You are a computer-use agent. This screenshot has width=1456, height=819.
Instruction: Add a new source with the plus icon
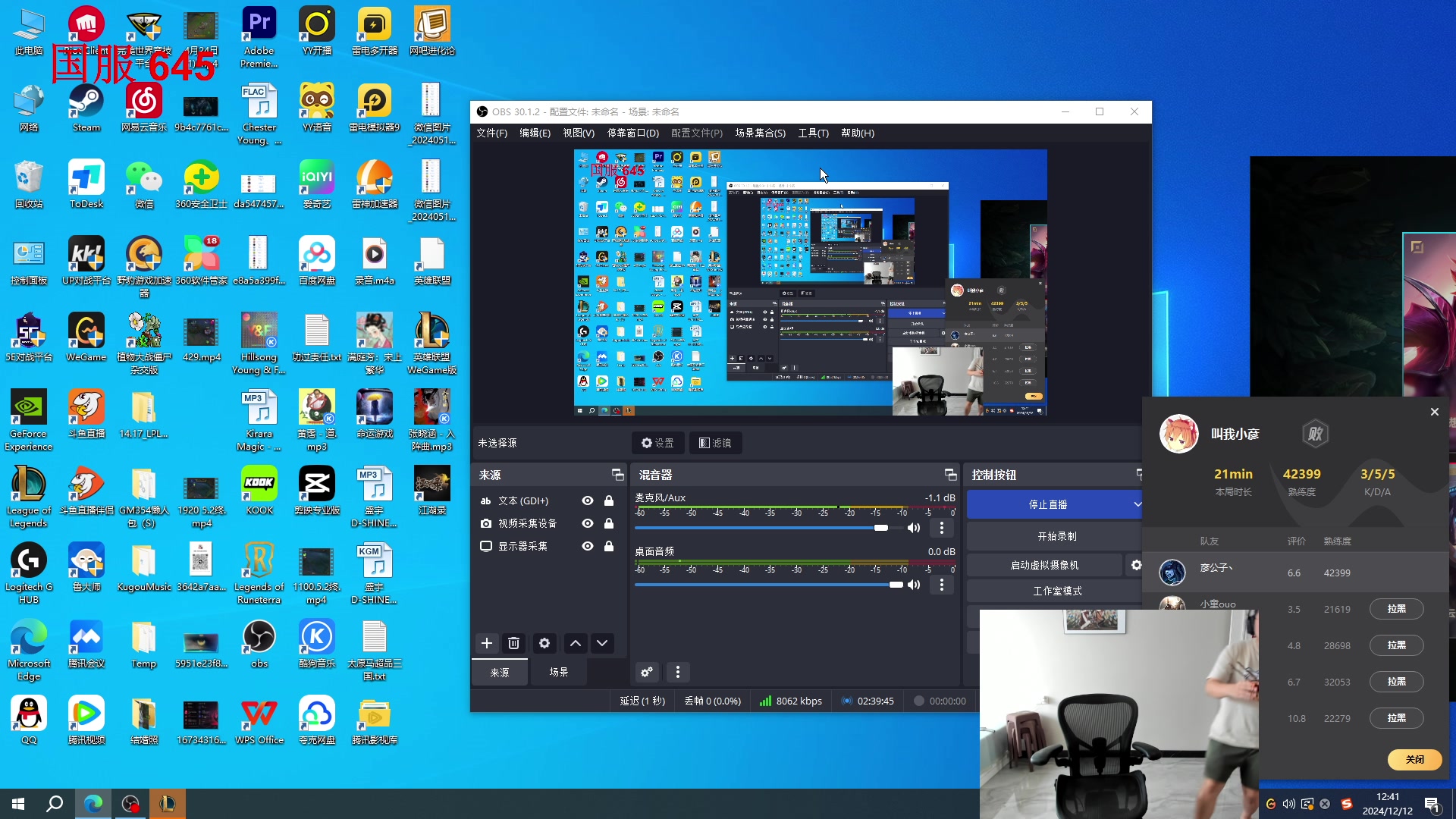[x=487, y=643]
